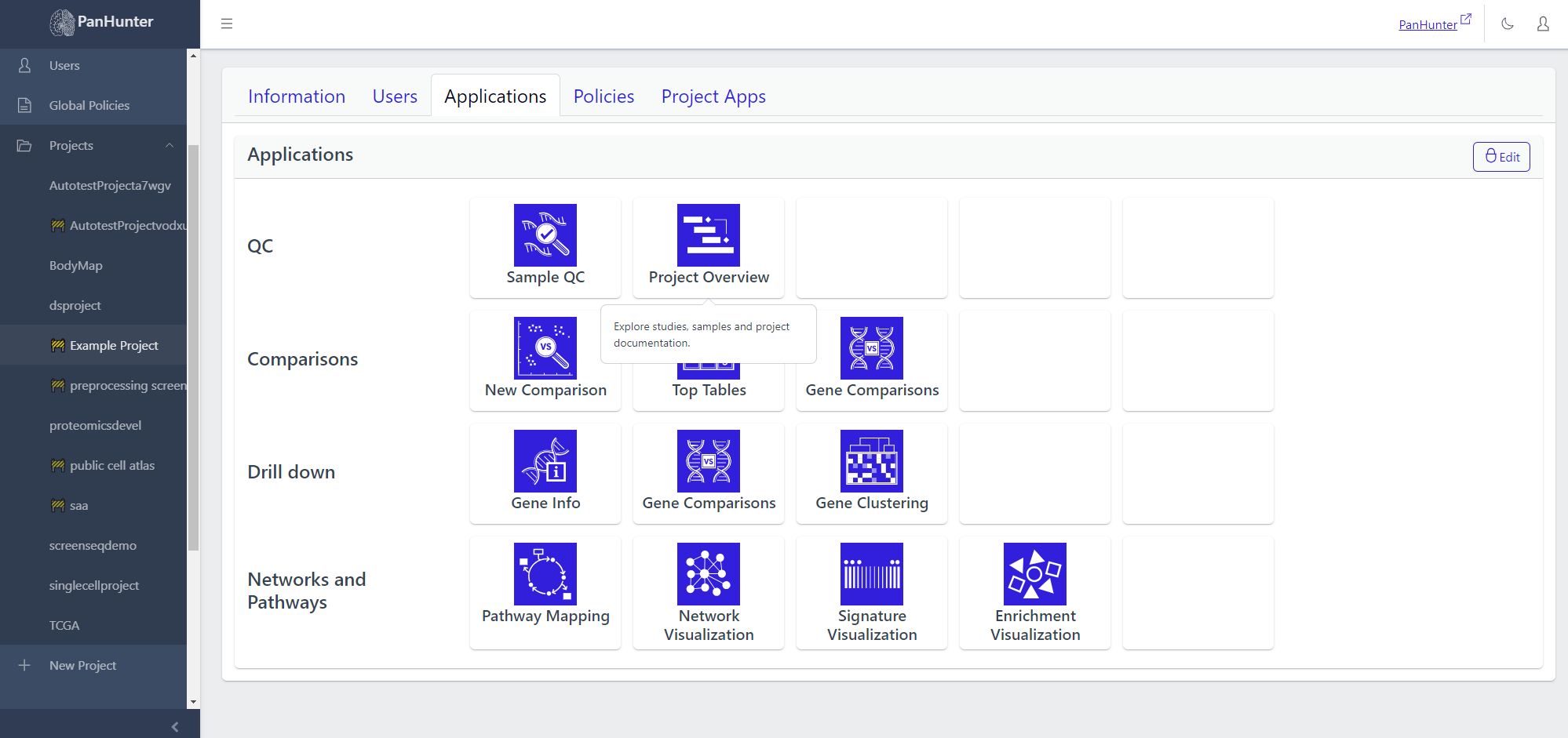Viewport: 1568px width, 738px height.
Task: Click the Edit button in Applications
Action: pyautogui.click(x=1501, y=157)
